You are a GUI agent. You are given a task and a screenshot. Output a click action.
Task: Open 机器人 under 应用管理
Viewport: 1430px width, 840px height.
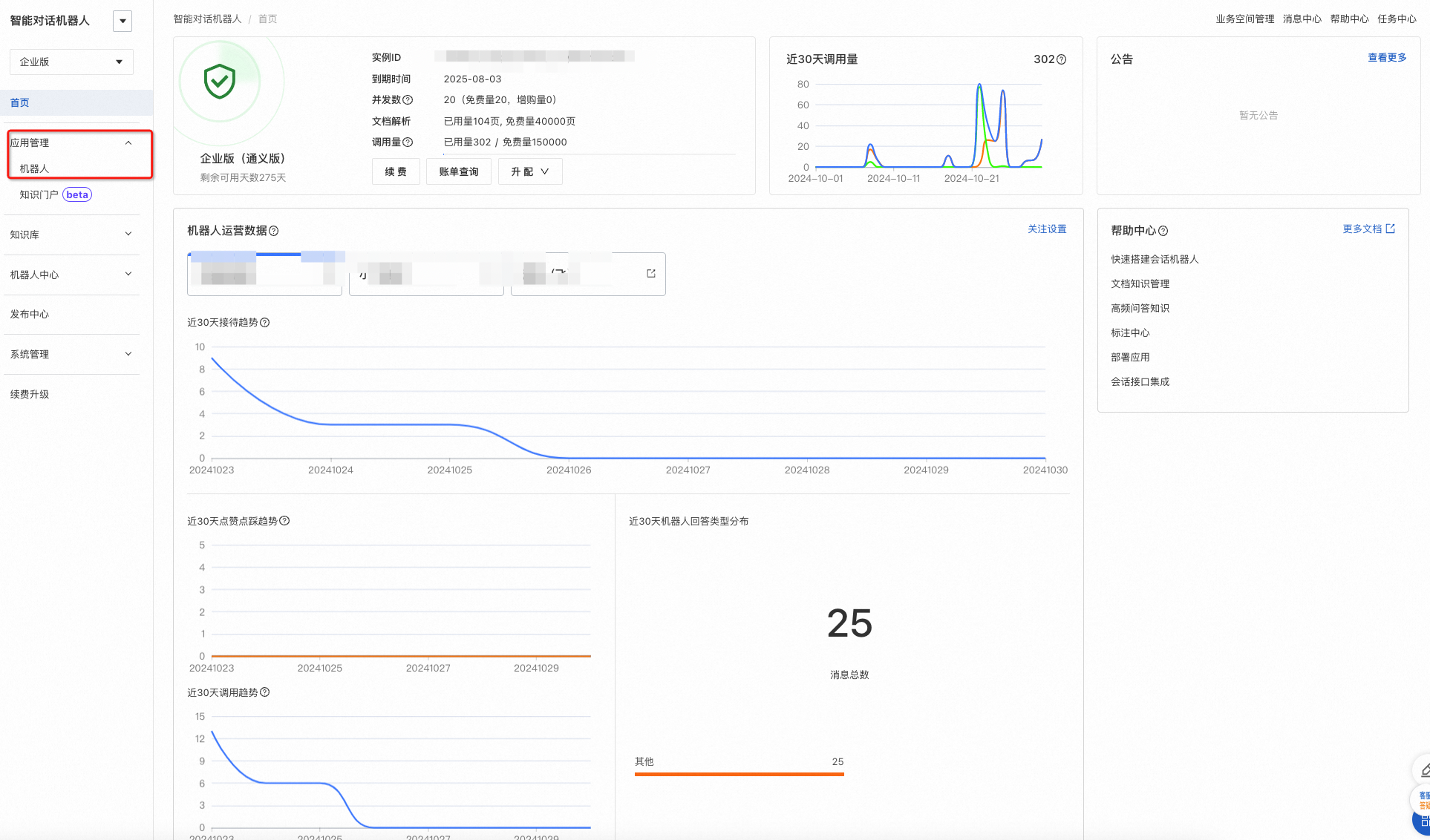[34, 168]
